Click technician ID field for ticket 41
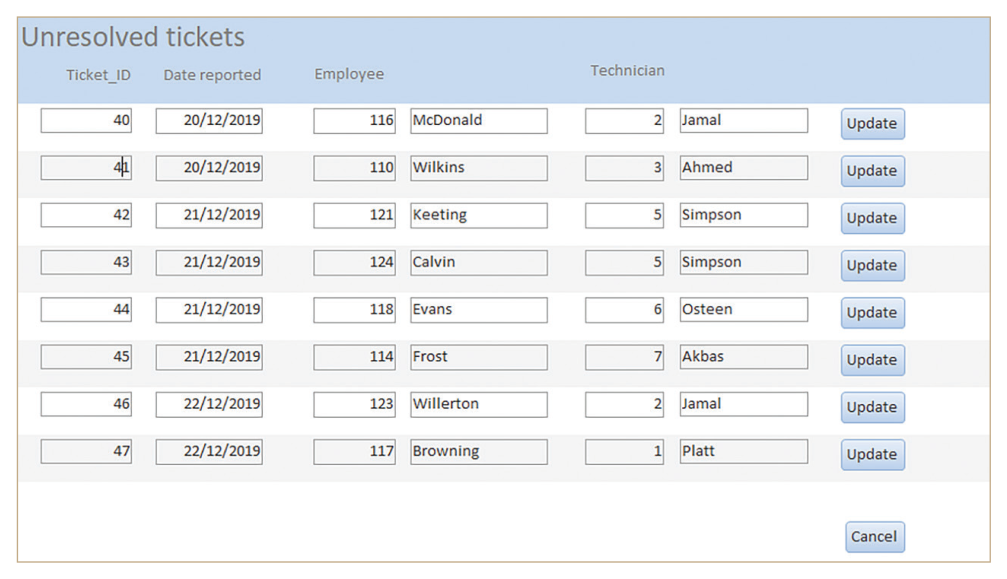1007x579 pixels. click(624, 168)
